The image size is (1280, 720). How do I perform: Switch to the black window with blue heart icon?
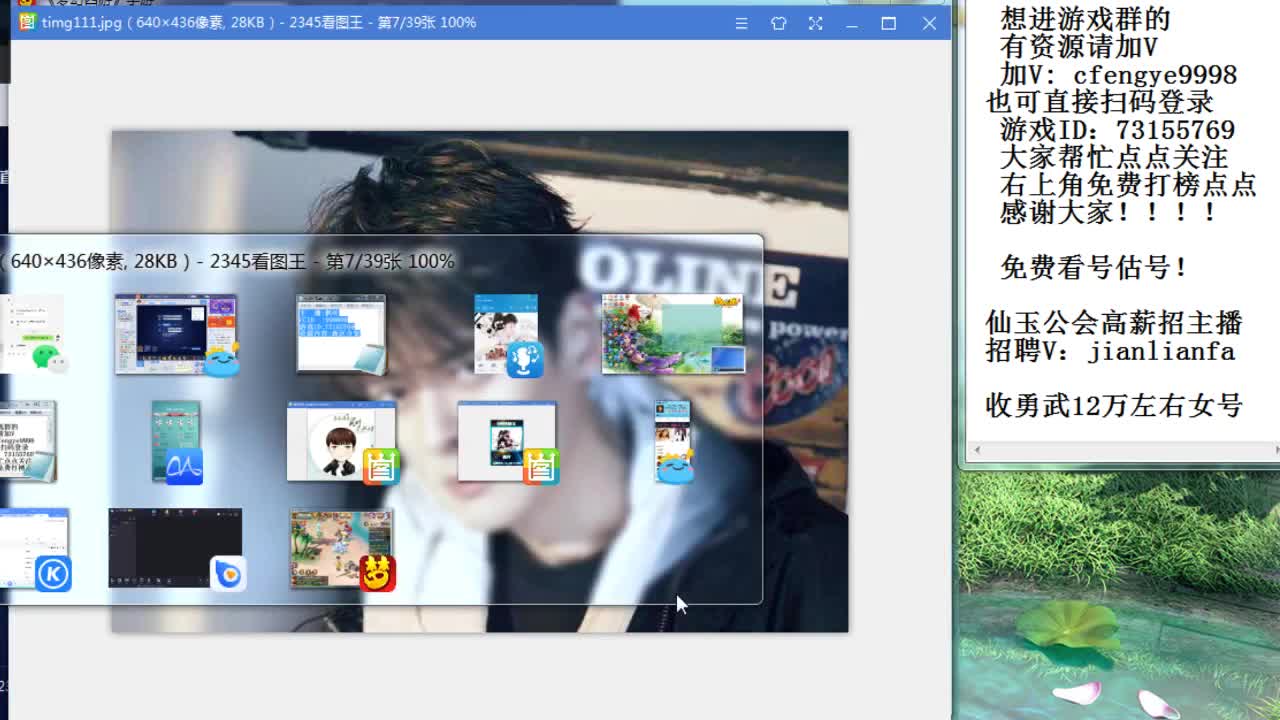pyautogui.click(x=176, y=549)
